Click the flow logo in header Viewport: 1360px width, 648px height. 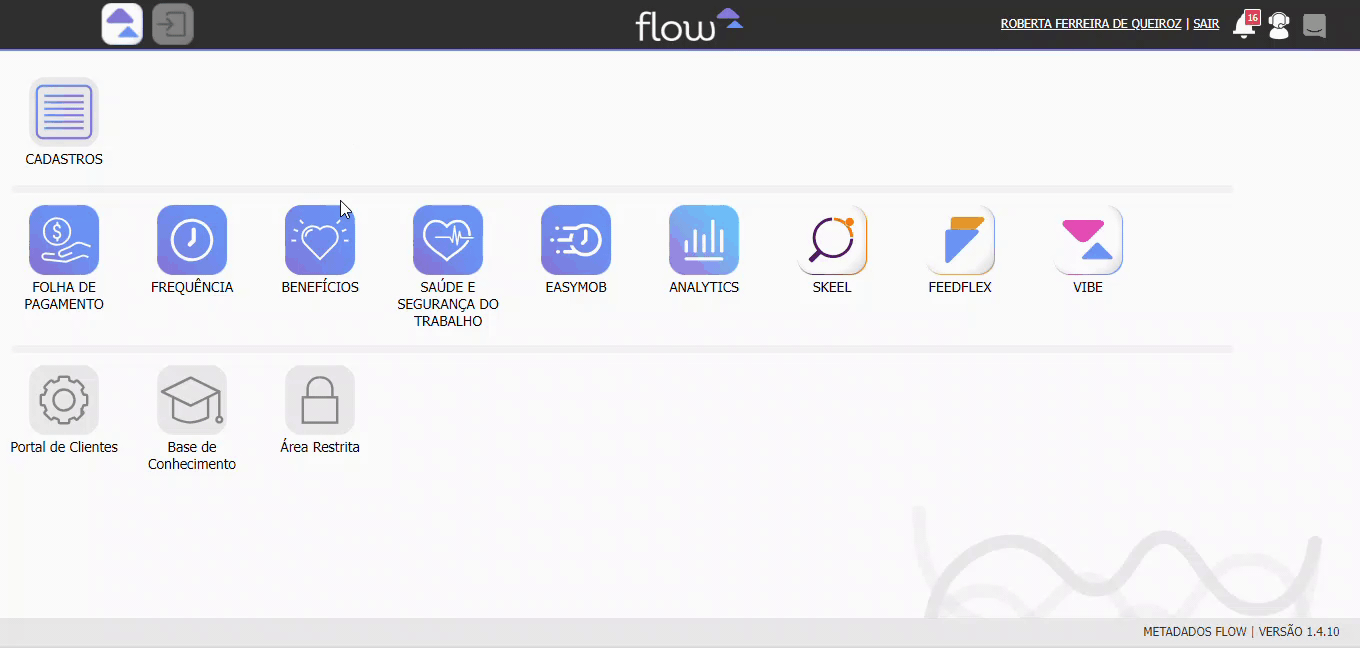pyautogui.click(x=689, y=24)
